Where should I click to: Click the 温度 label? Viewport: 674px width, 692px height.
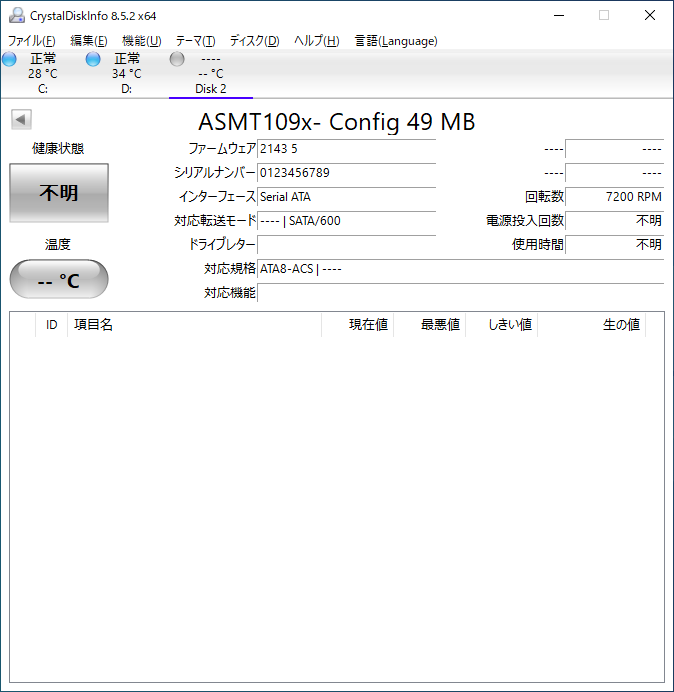click(58, 244)
